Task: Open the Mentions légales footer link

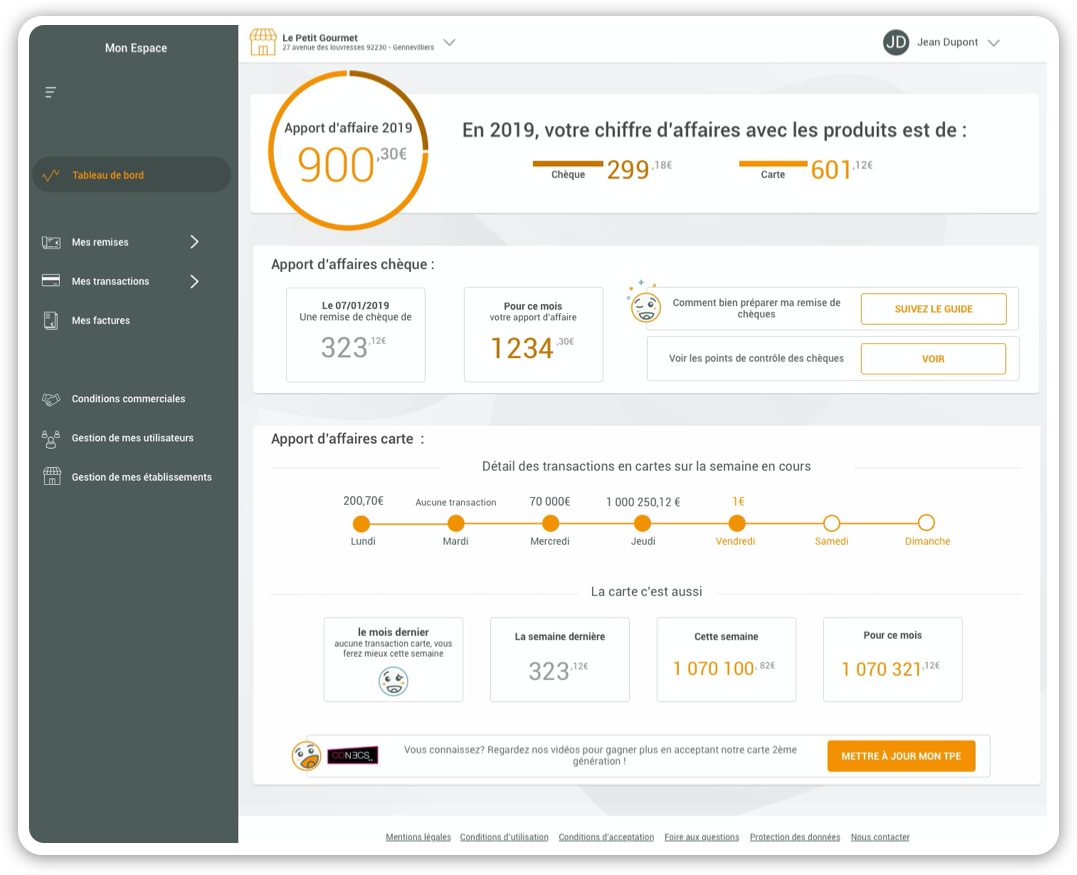Action: (418, 837)
